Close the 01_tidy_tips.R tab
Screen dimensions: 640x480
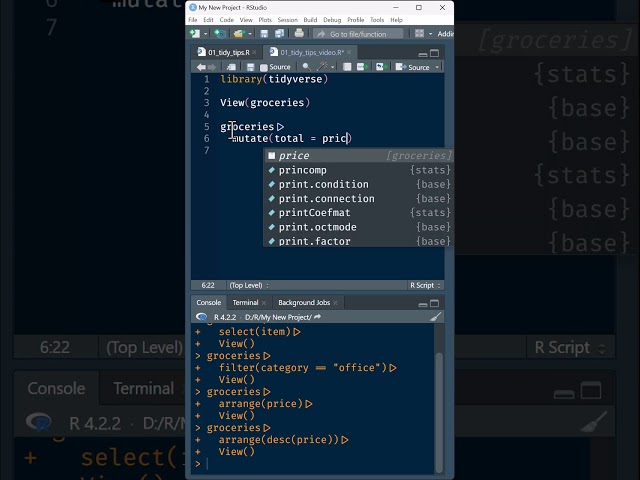(254, 52)
